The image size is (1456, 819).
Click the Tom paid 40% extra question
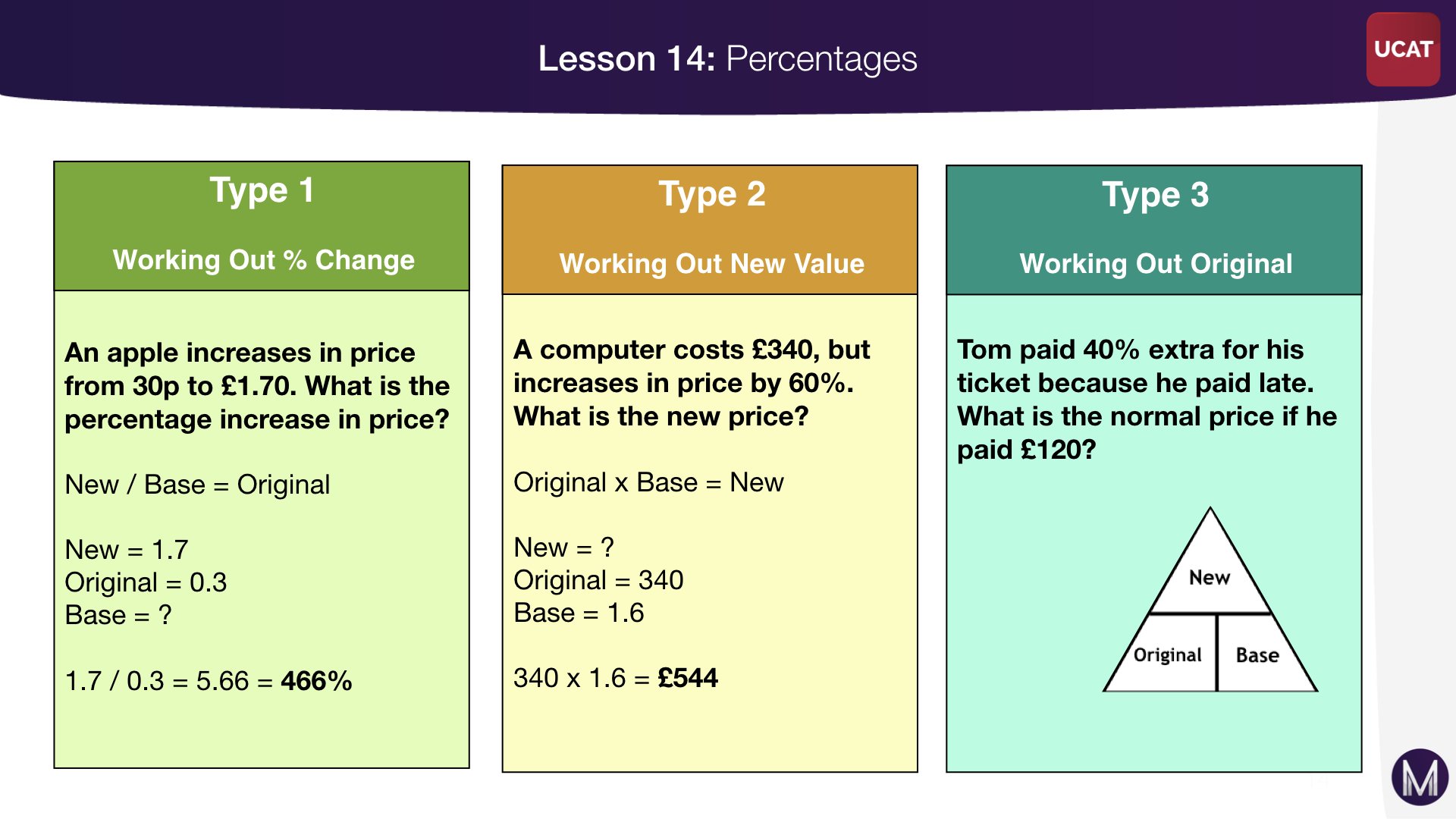coord(1146,400)
